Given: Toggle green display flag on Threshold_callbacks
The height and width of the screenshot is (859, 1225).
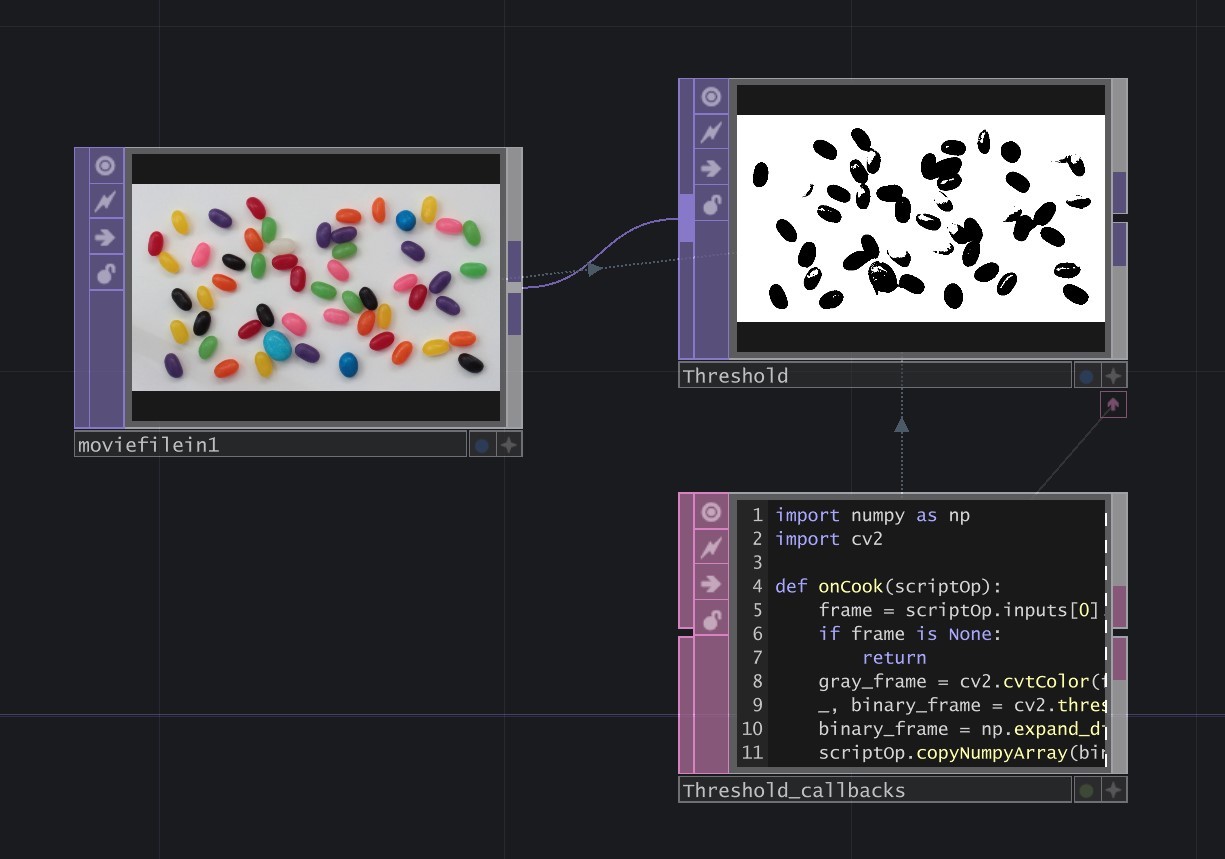Looking at the screenshot, I should (1086, 790).
